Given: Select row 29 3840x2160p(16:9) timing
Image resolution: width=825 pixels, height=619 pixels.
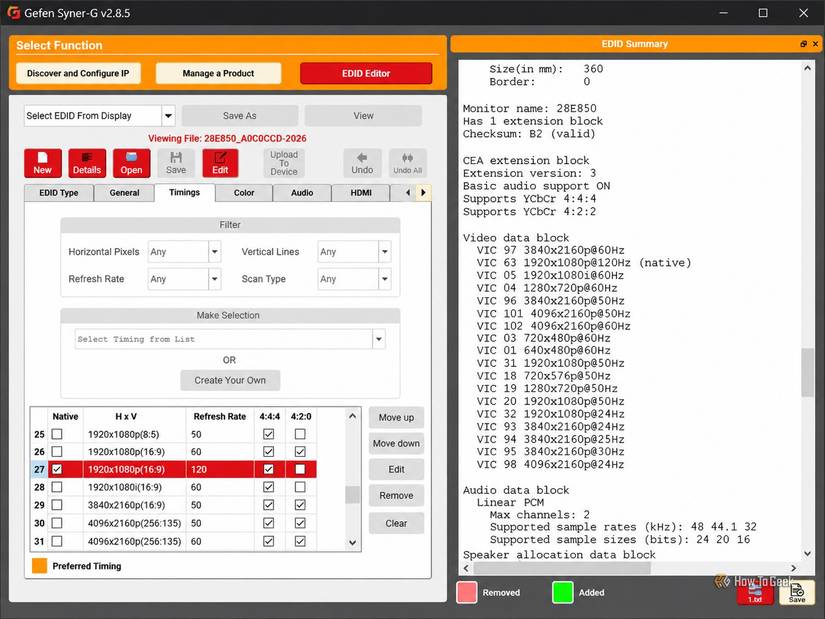Looking at the screenshot, I should (174, 505).
